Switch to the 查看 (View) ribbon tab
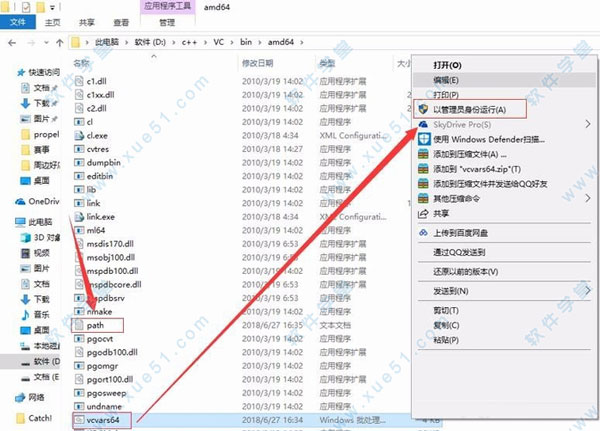The image size is (600, 431). coord(119,18)
